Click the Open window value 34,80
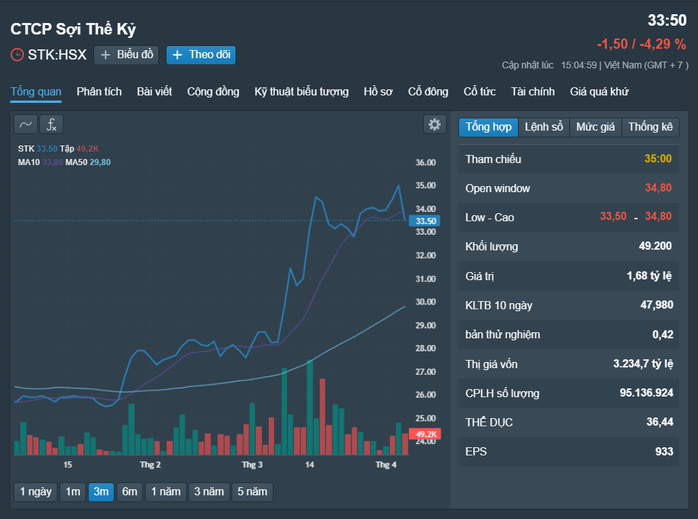The image size is (698, 519). coord(658,188)
